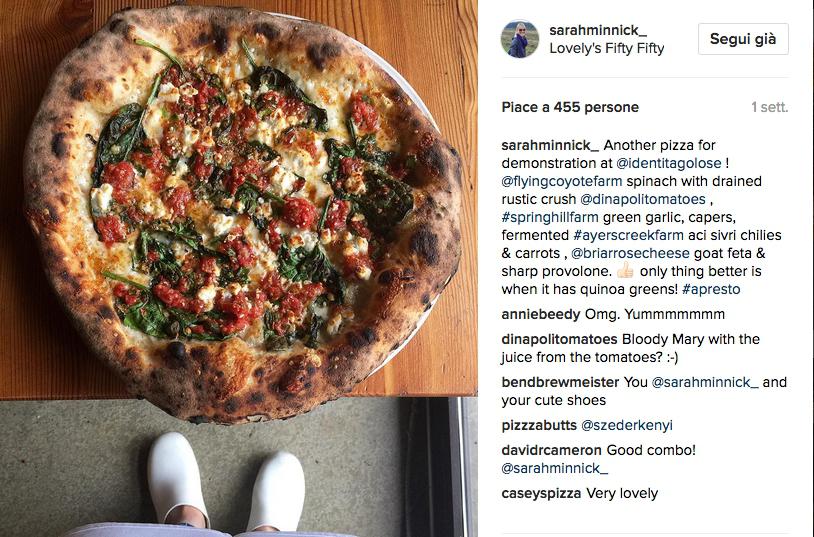Screen dimensions: 814x537
Task: Click the pizza post photo
Action: click(239, 268)
